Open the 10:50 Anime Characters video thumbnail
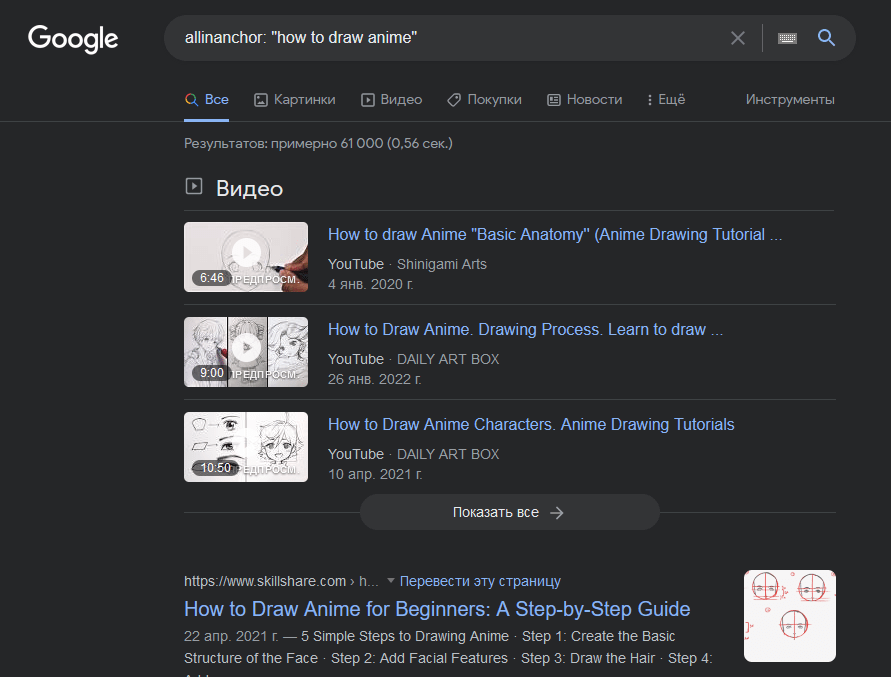The width and height of the screenshot is (891, 677). pyautogui.click(x=246, y=446)
